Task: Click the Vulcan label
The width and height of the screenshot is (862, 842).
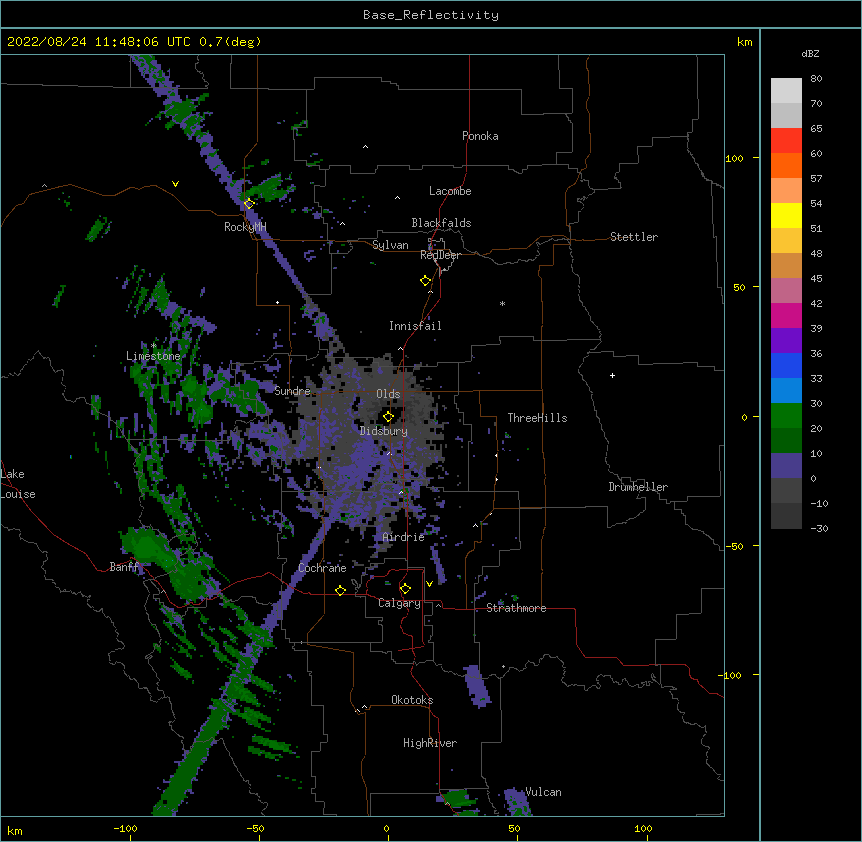Action: (543, 792)
